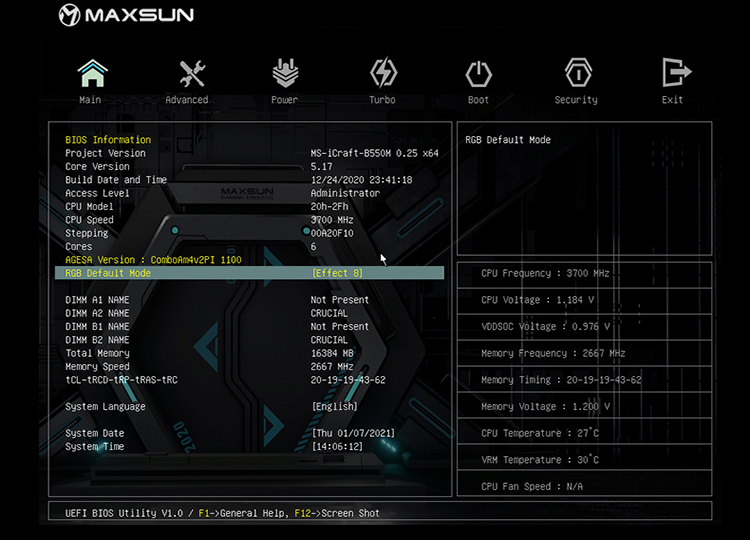
Task: Click the Memory Speed label
Action: pyautogui.click(x=97, y=366)
